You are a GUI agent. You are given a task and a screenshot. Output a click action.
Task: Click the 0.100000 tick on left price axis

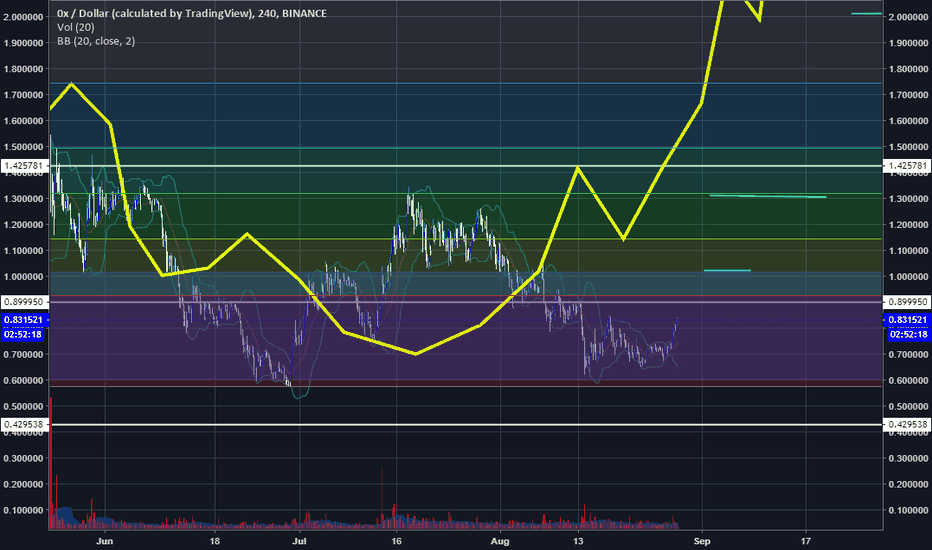tap(23, 510)
